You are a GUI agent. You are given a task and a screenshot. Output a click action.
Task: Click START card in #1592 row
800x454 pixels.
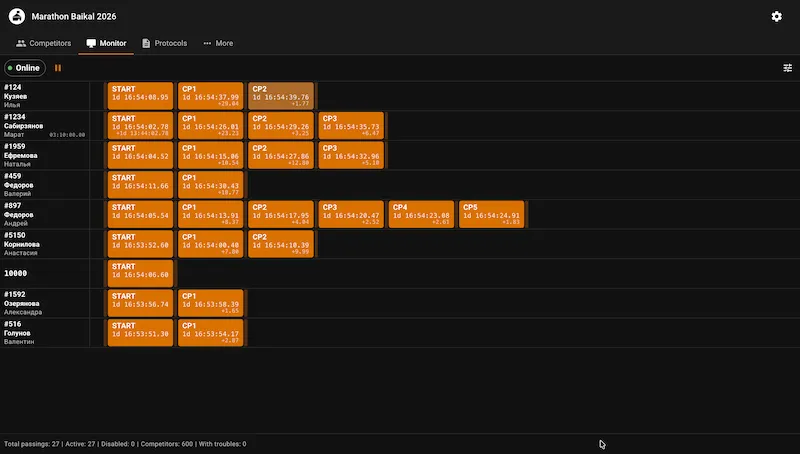(140, 303)
